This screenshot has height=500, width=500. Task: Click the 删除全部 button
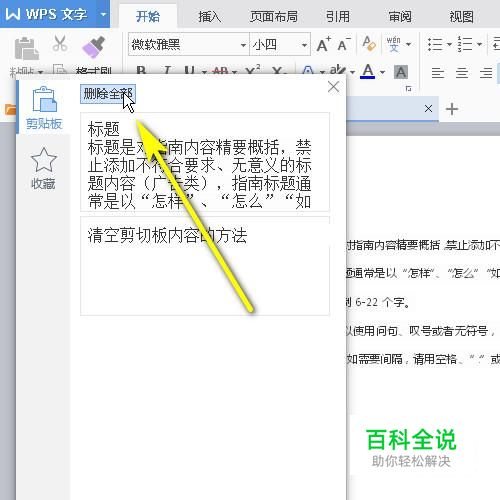(108, 94)
